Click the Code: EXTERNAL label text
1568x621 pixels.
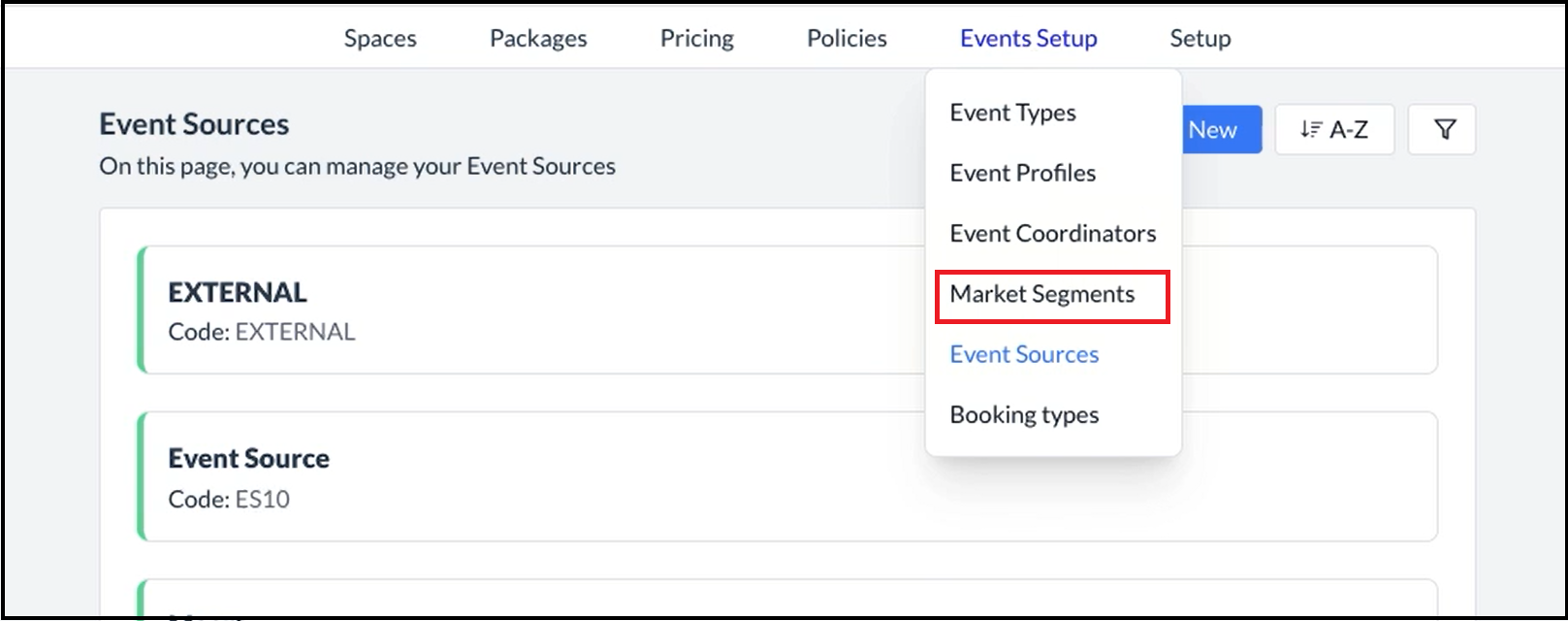click(262, 332)
